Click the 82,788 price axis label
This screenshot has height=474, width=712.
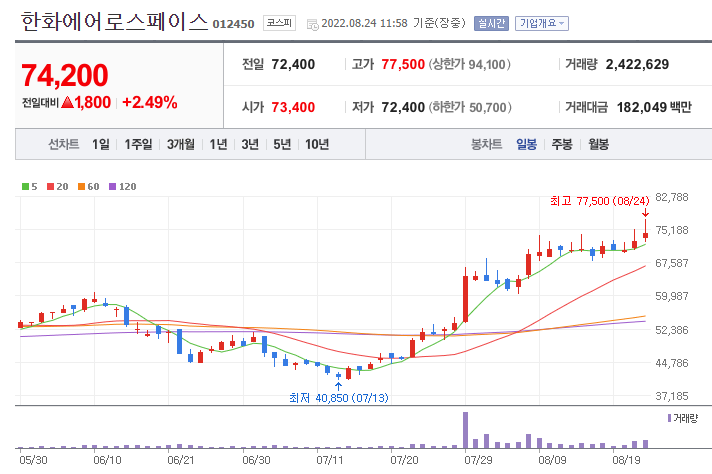[x=672, y=197]
